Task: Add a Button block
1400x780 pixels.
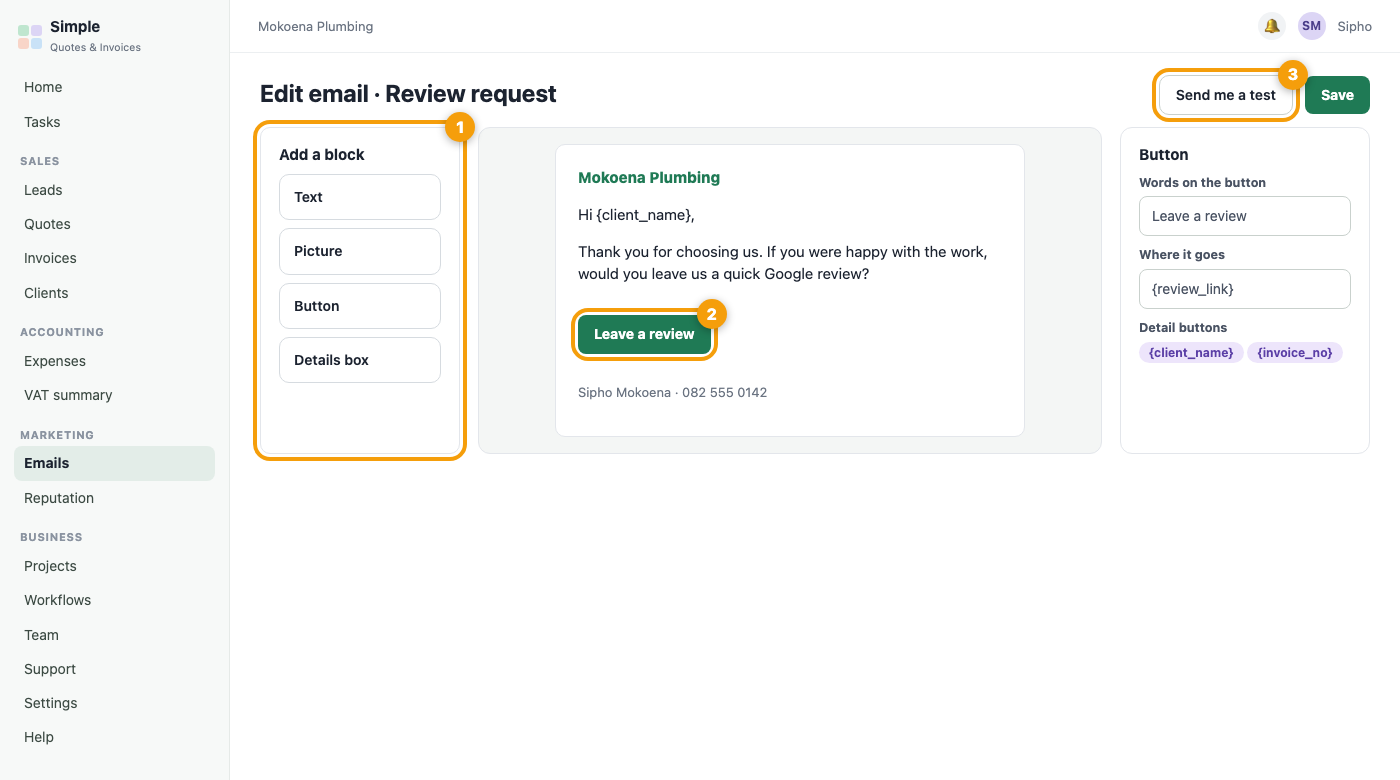Action: [x=360, y=306]
